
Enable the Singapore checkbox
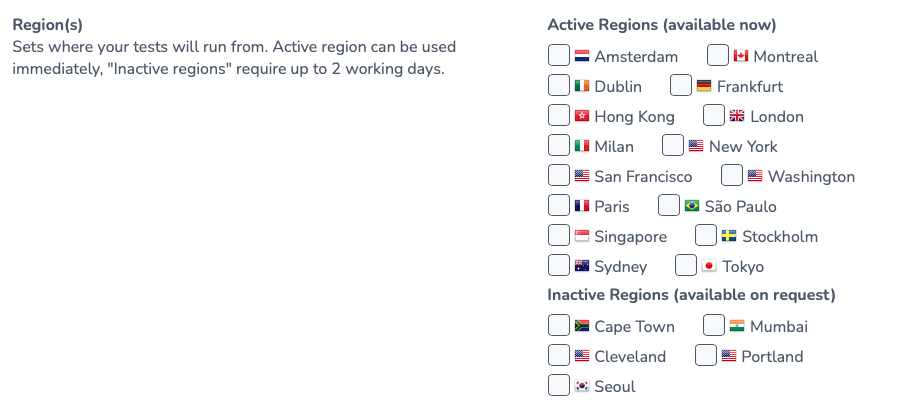pyautogui.click(x=559, y=235)
